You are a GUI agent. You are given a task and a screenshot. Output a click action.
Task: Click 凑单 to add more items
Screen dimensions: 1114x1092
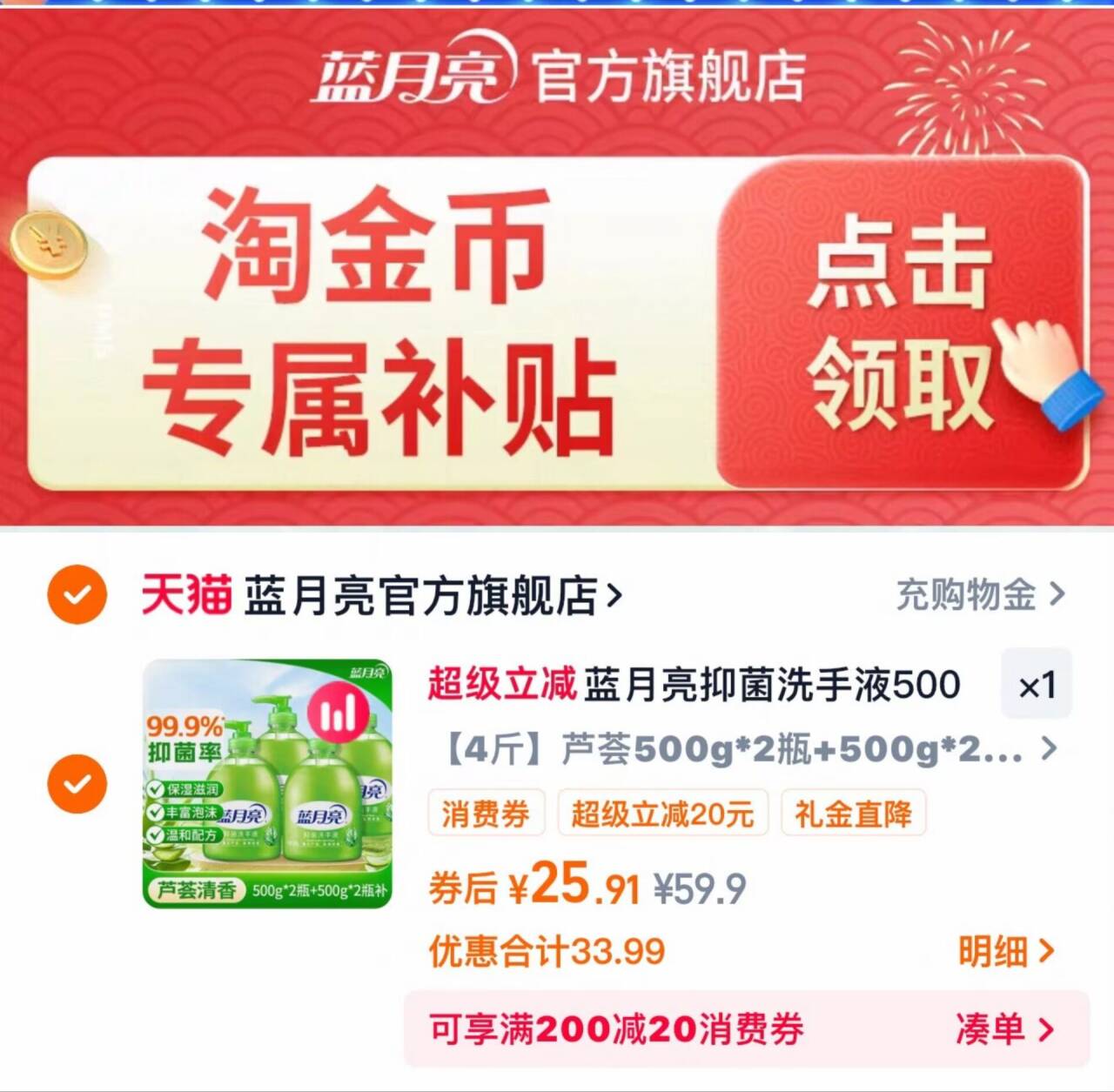(x=1006, y=1029)
